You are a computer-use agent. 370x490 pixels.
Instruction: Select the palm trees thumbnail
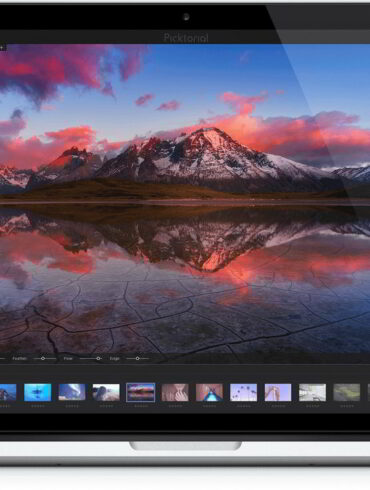(x=244, y=392)
